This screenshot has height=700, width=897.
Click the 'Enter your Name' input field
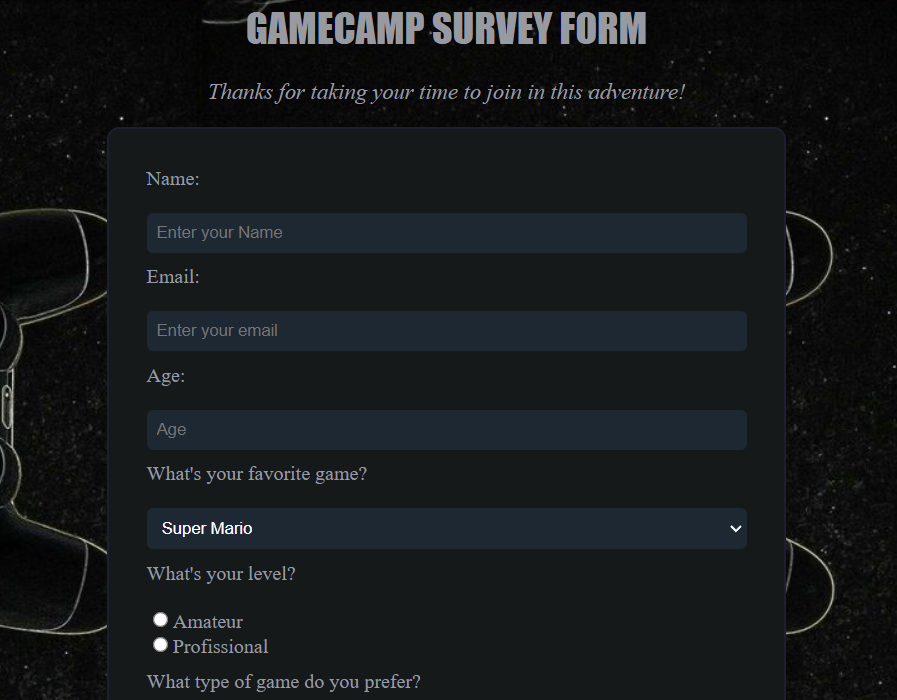[x=446, y=233]
